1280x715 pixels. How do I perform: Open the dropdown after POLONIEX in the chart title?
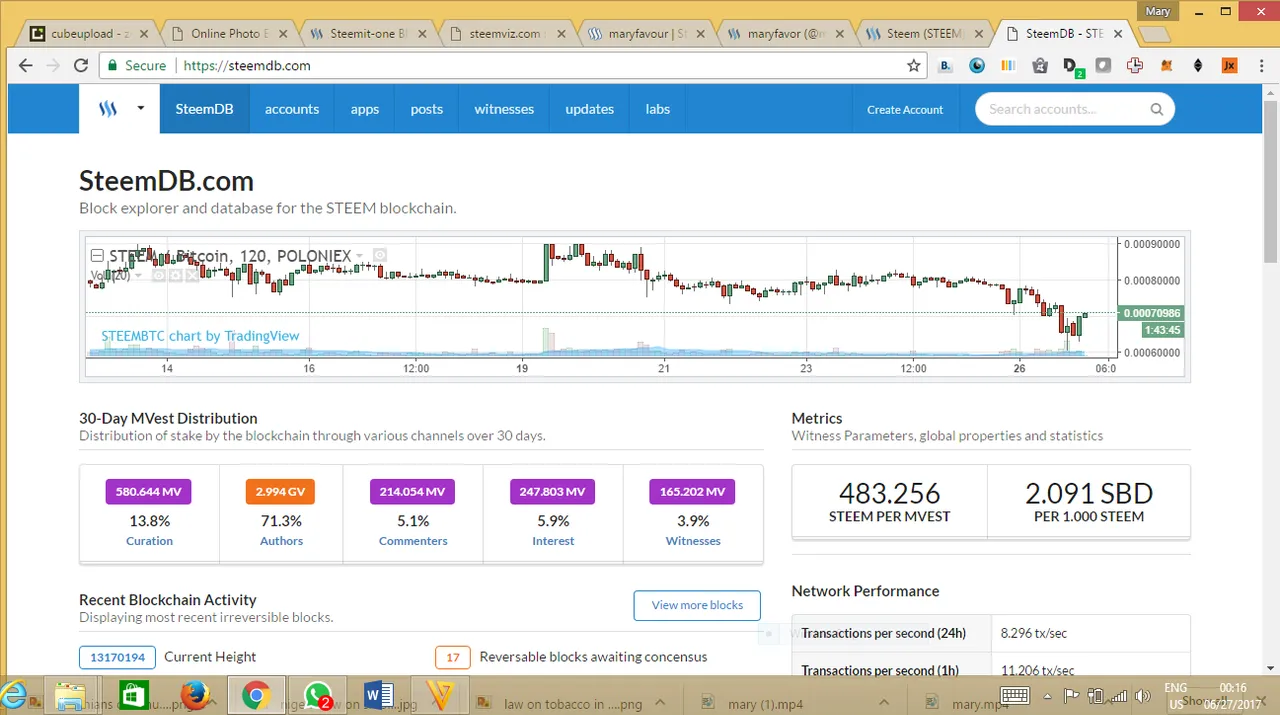click(x=359, y=256)
